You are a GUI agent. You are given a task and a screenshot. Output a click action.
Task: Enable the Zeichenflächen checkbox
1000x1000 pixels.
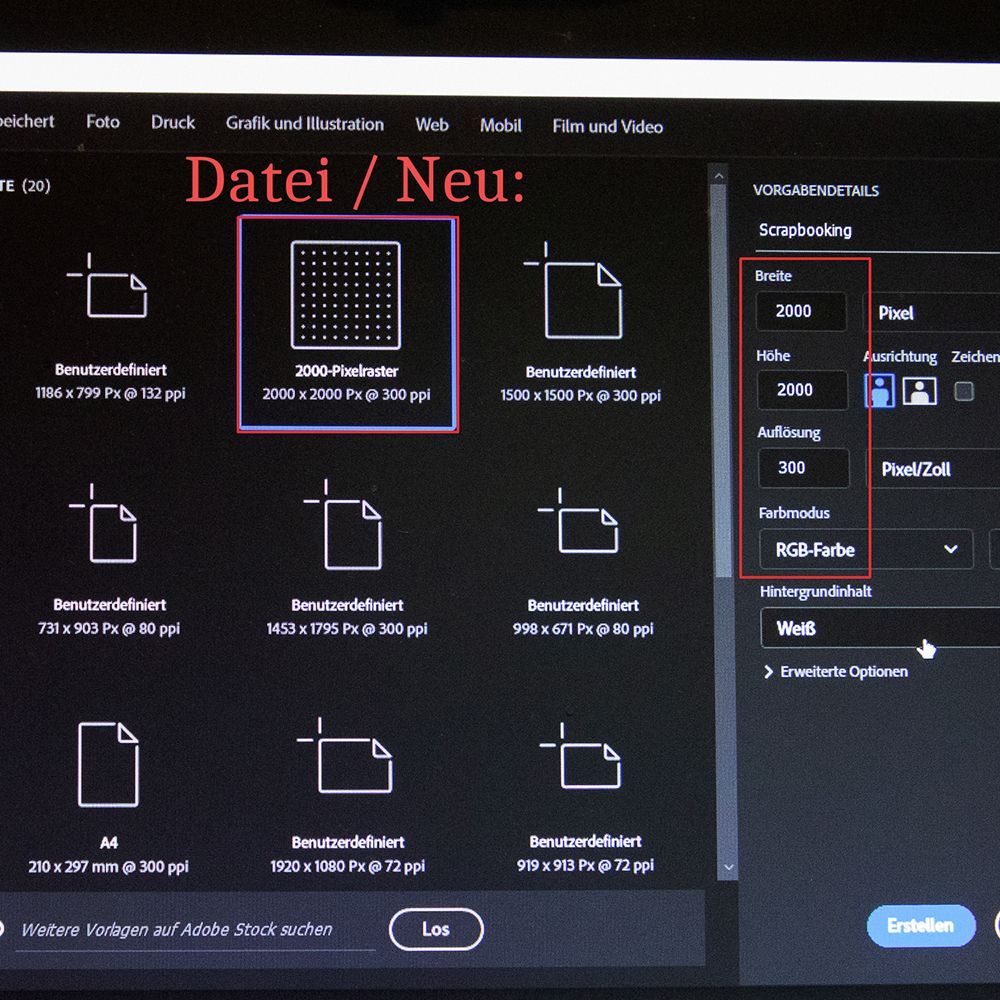(x=964, y=391)
